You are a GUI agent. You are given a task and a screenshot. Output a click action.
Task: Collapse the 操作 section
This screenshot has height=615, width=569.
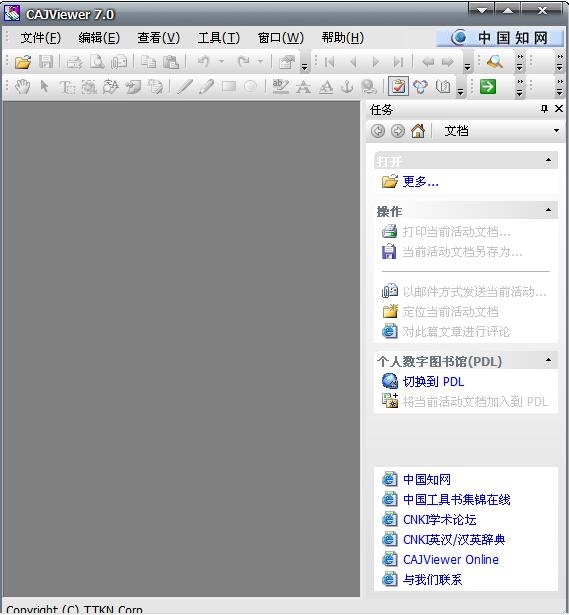pyautogui.click(x=549, y=210)
